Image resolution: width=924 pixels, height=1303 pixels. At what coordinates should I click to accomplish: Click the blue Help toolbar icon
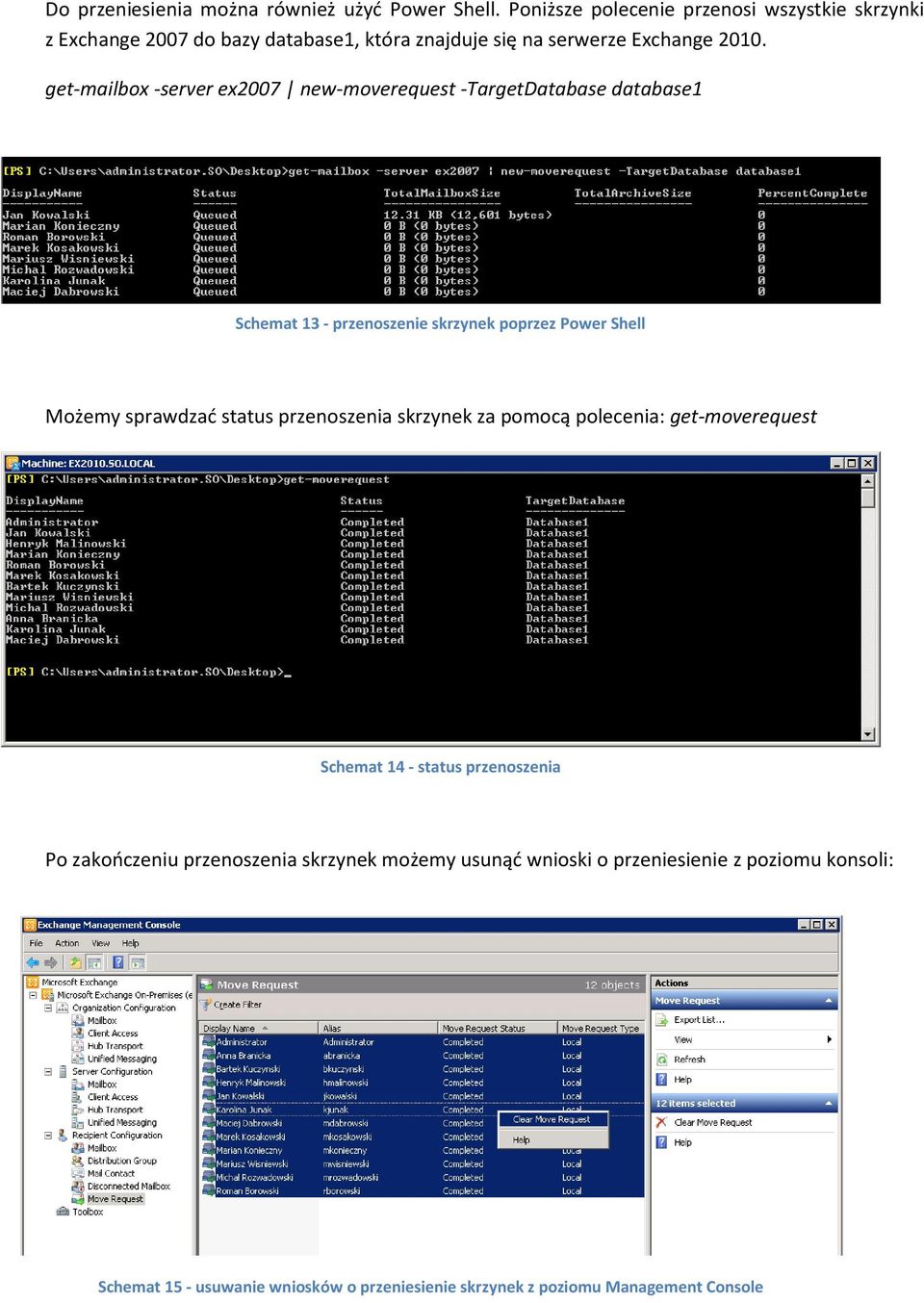[118, 962]
